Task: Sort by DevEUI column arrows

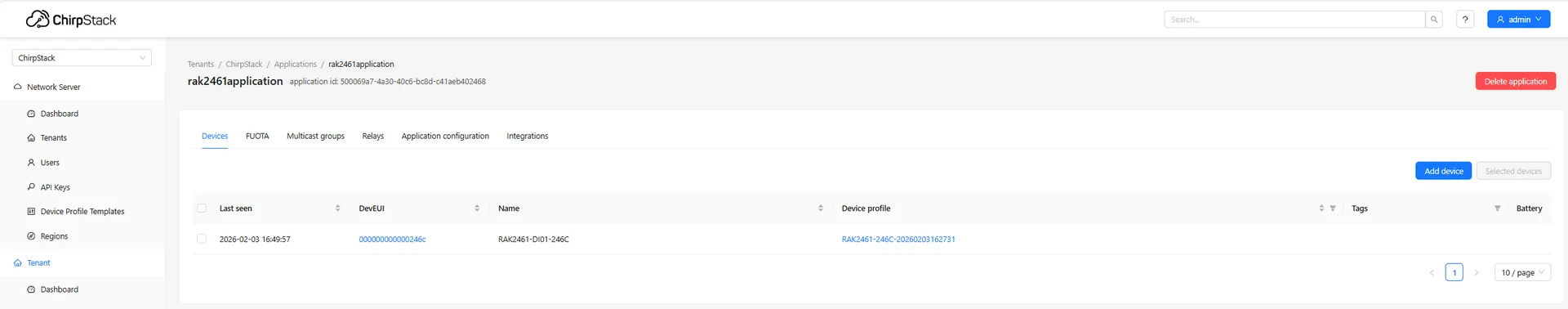Action: [x=477, y=208]
